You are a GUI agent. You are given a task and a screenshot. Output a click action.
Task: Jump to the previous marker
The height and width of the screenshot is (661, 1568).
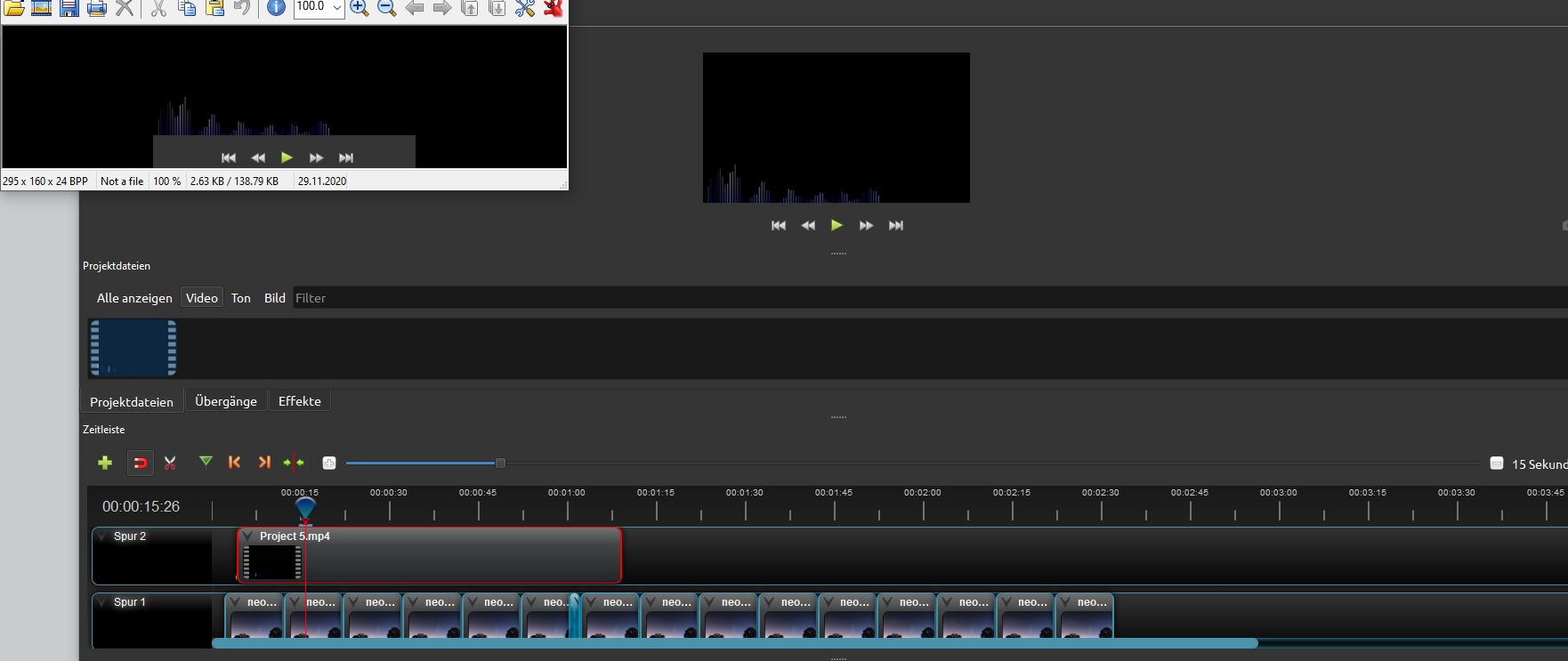click(x=235, y=463)
